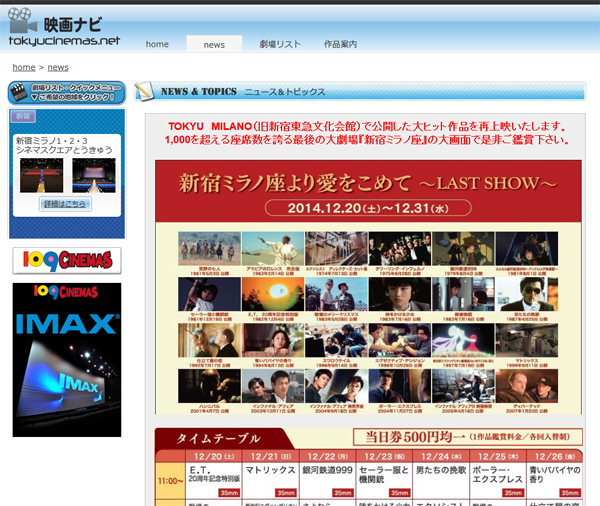Open the blue-seat theater screen thumbnail
This screenshot has width=600, height=506.
point(94,175)
